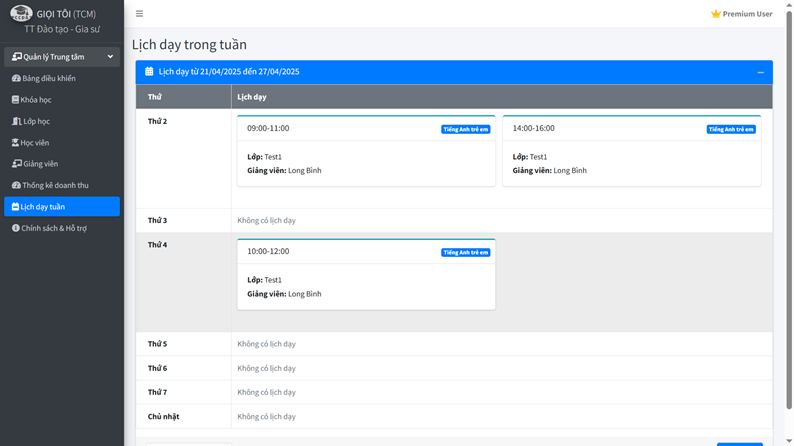Image resolution: width=794 pixels, height=446 pixels.
Task: Click the Thống kê doanh thu icon
Action: pyautogui.click(x=16, y=185)
